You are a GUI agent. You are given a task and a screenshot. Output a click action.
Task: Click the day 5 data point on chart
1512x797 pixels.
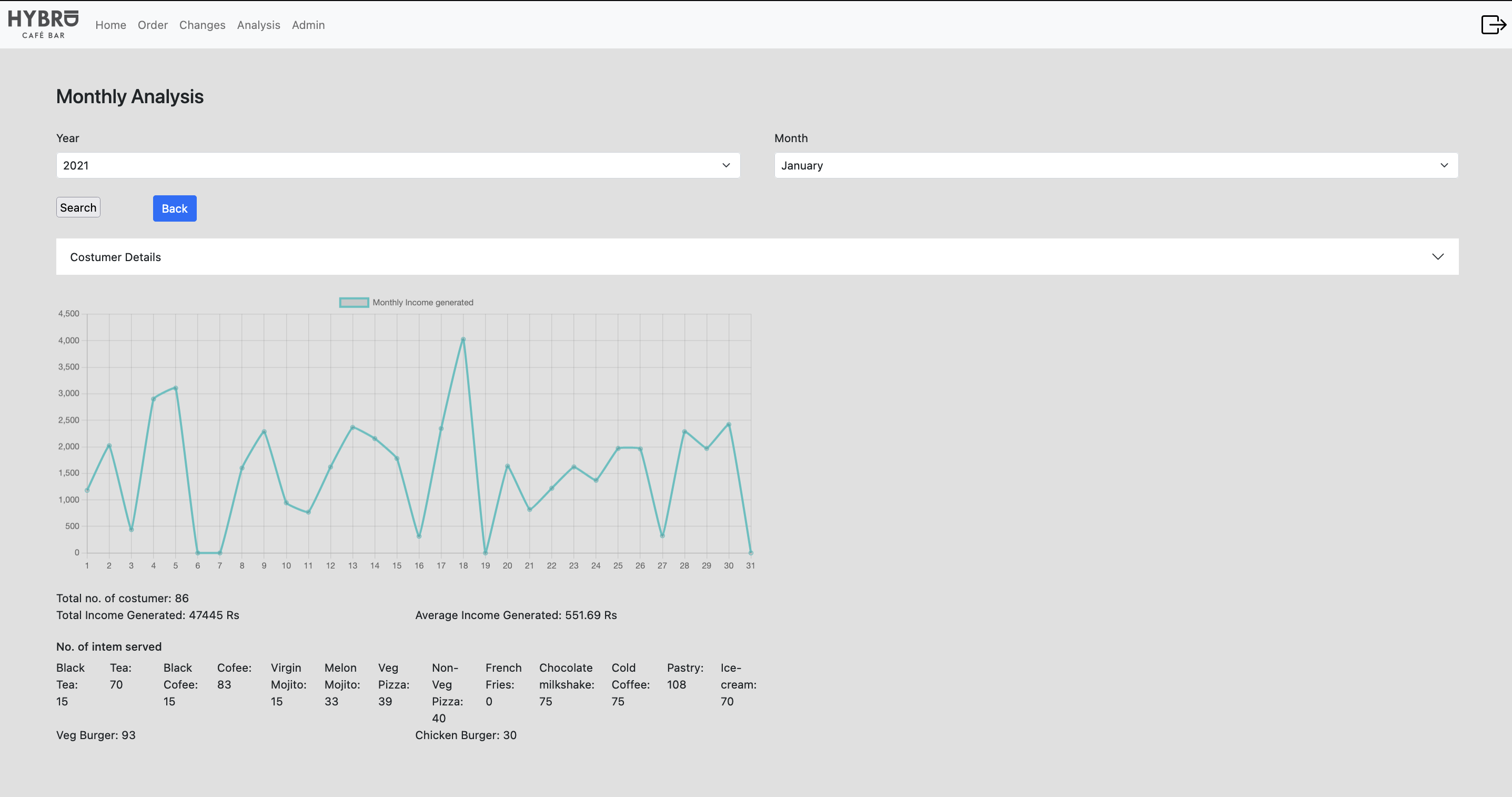(x=176, y=388)
